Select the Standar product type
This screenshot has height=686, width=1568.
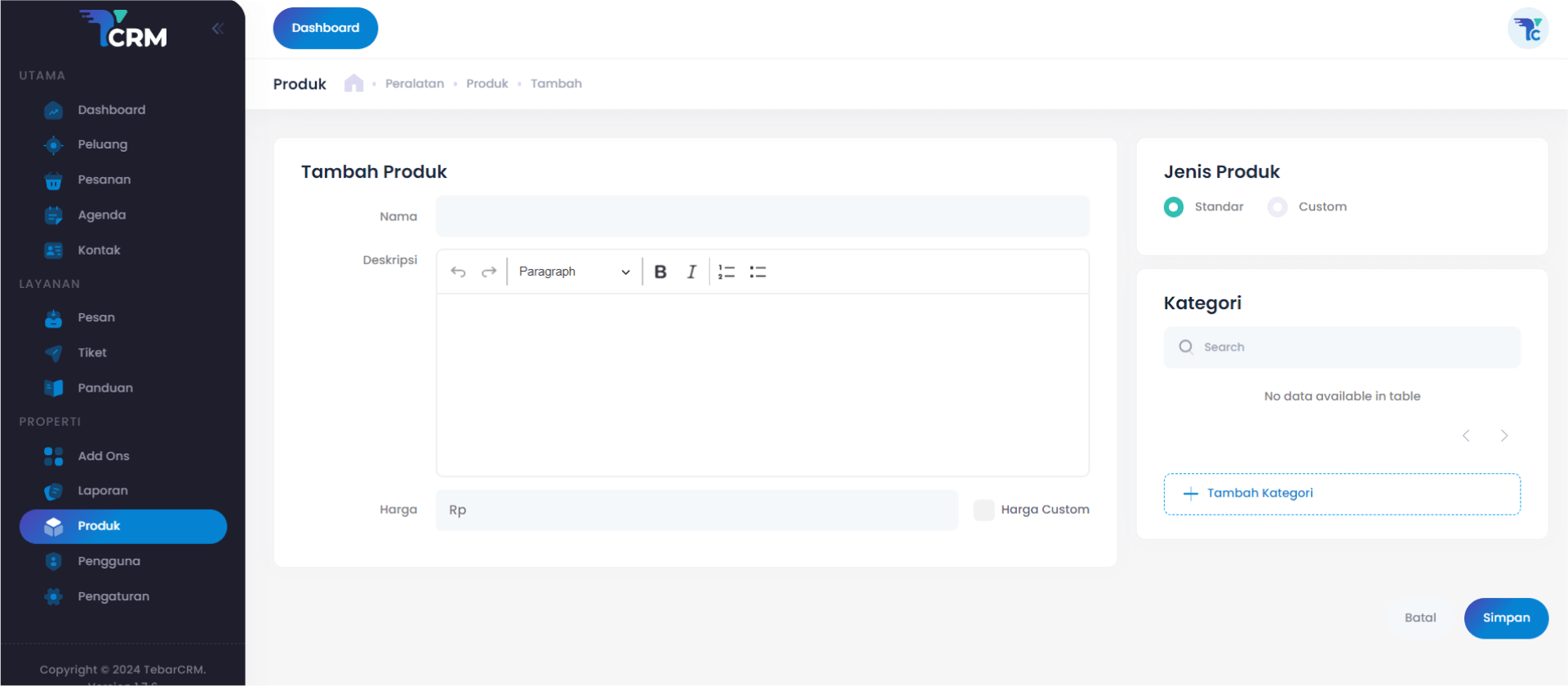pyautogui.click(x=1174, y=207)
